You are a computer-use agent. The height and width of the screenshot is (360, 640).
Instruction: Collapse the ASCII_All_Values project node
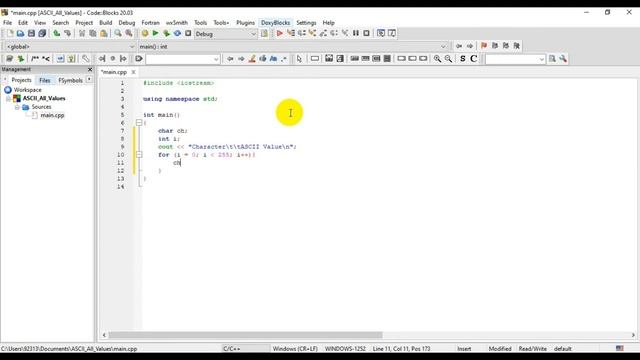click(x=8, y=98)
